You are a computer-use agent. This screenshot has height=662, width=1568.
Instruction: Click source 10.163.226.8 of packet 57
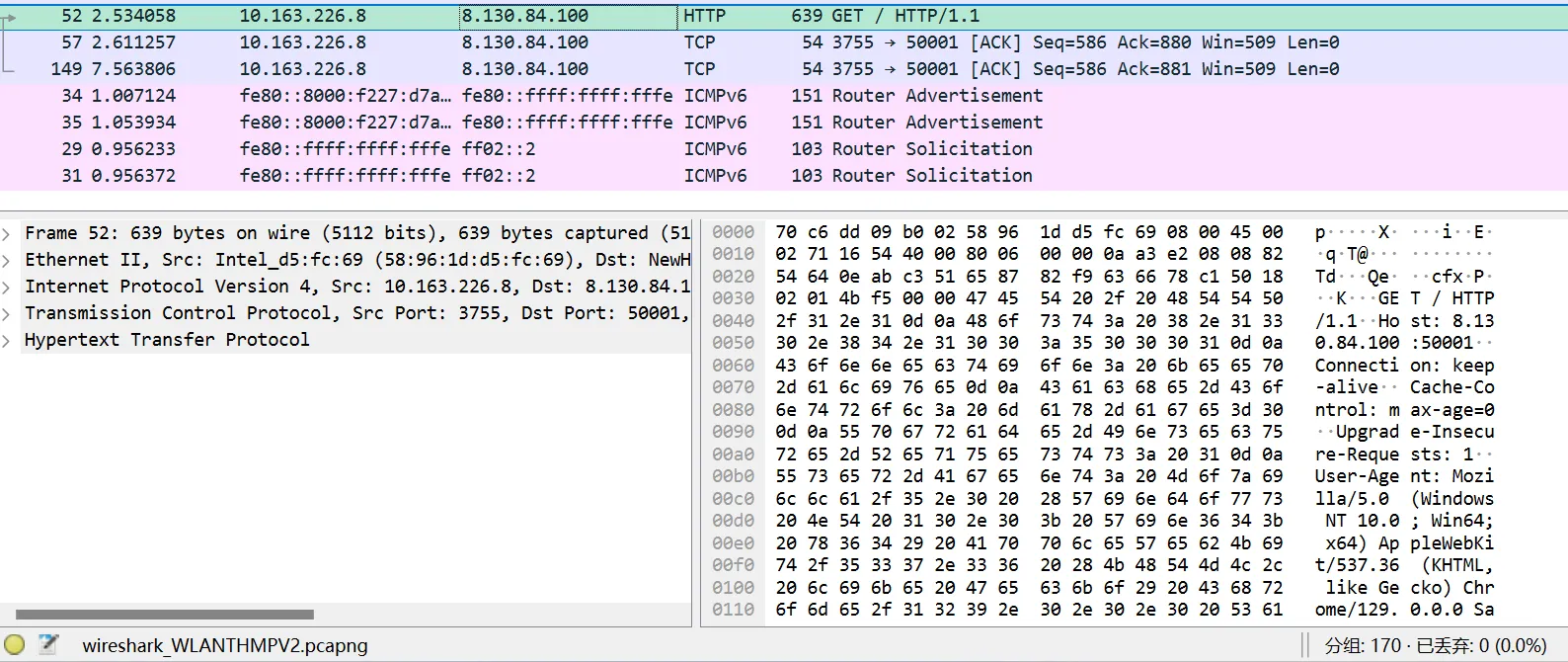[x=303, y=42]
